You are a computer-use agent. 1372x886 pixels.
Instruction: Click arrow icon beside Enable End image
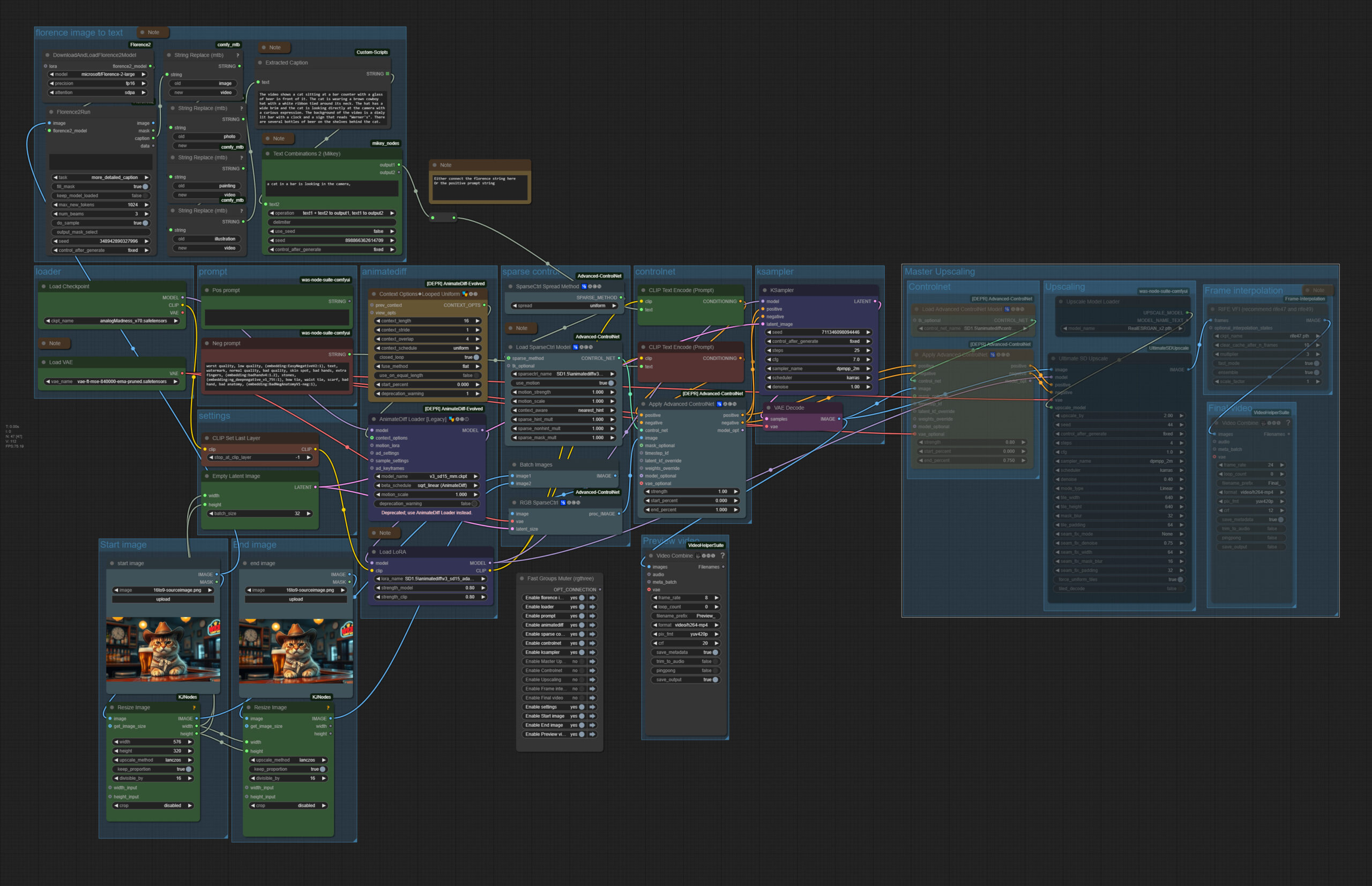pyautogui.click(x=592, y=725)
